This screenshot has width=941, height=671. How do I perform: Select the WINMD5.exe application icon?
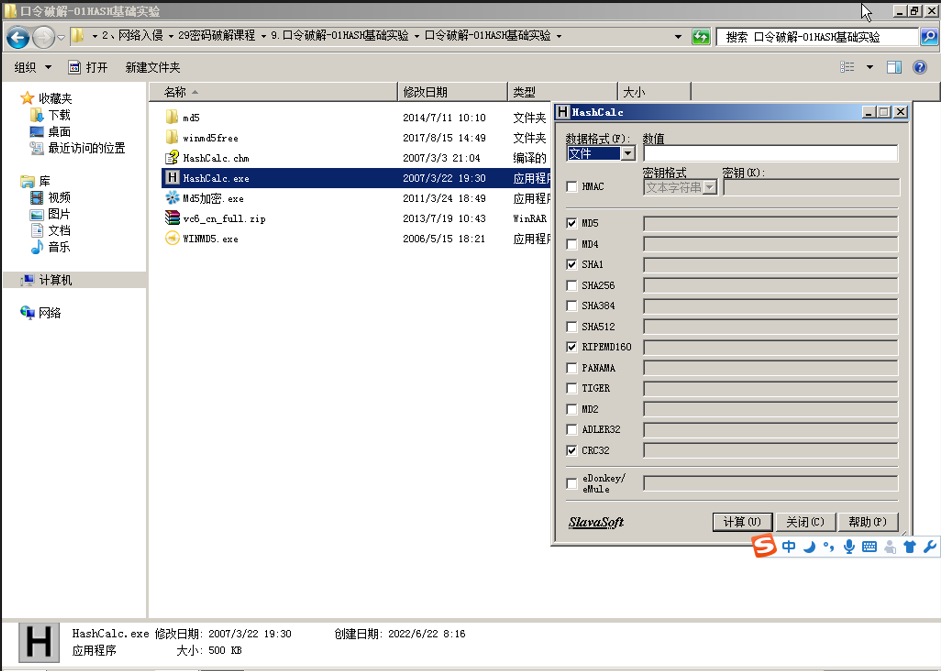(x=172, y=238)
